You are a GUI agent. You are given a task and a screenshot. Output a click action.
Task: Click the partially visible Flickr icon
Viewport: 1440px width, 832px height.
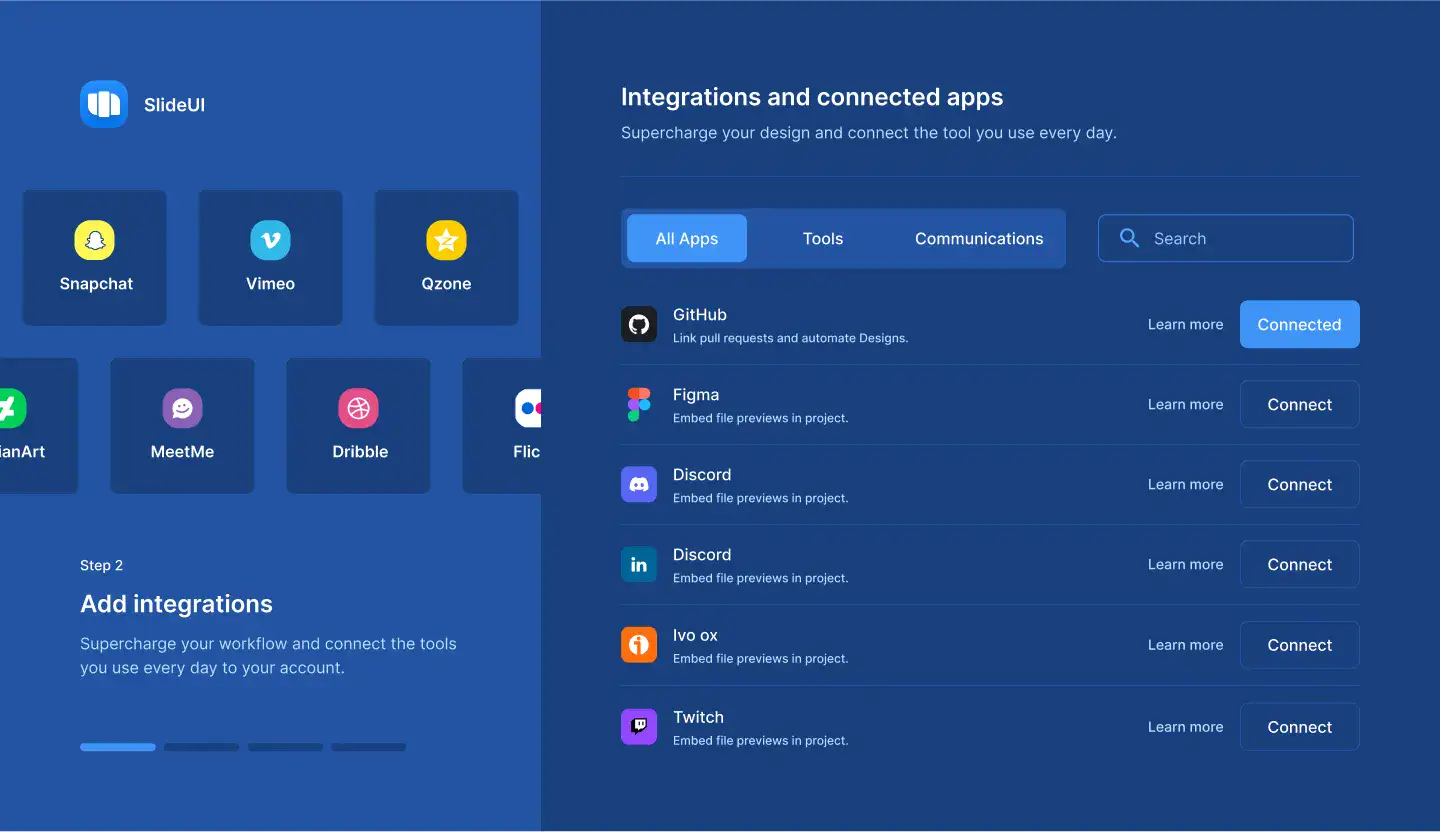(x=528, y=408)
